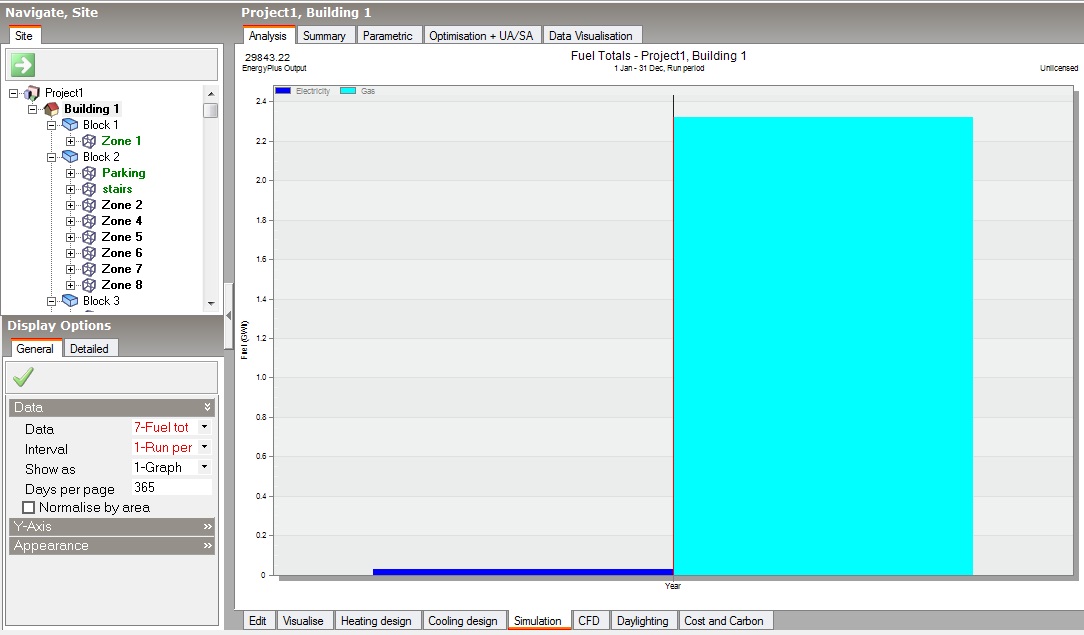Switch to Data Visualisation tab
This screenshot has height=635, width=1084.
pyautogui.click(x=591, y=36)
